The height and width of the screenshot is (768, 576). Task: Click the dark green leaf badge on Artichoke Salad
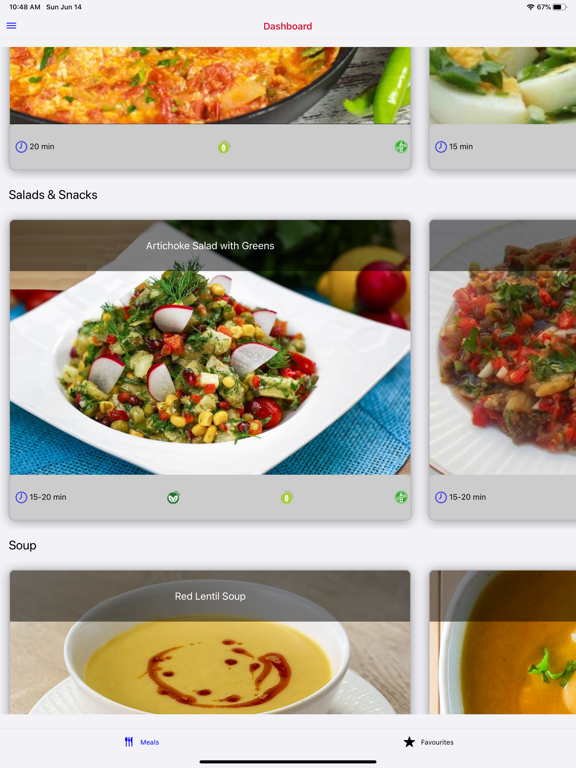(x=173, y=498)
